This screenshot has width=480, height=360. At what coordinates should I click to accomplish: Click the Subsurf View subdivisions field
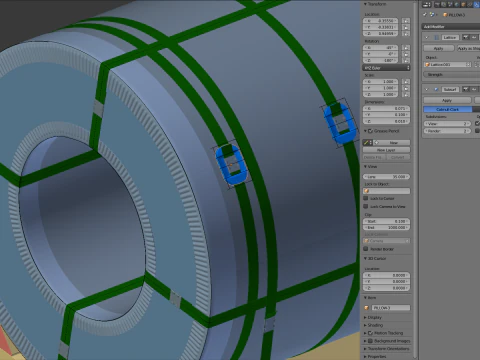(x=447, y=124)
